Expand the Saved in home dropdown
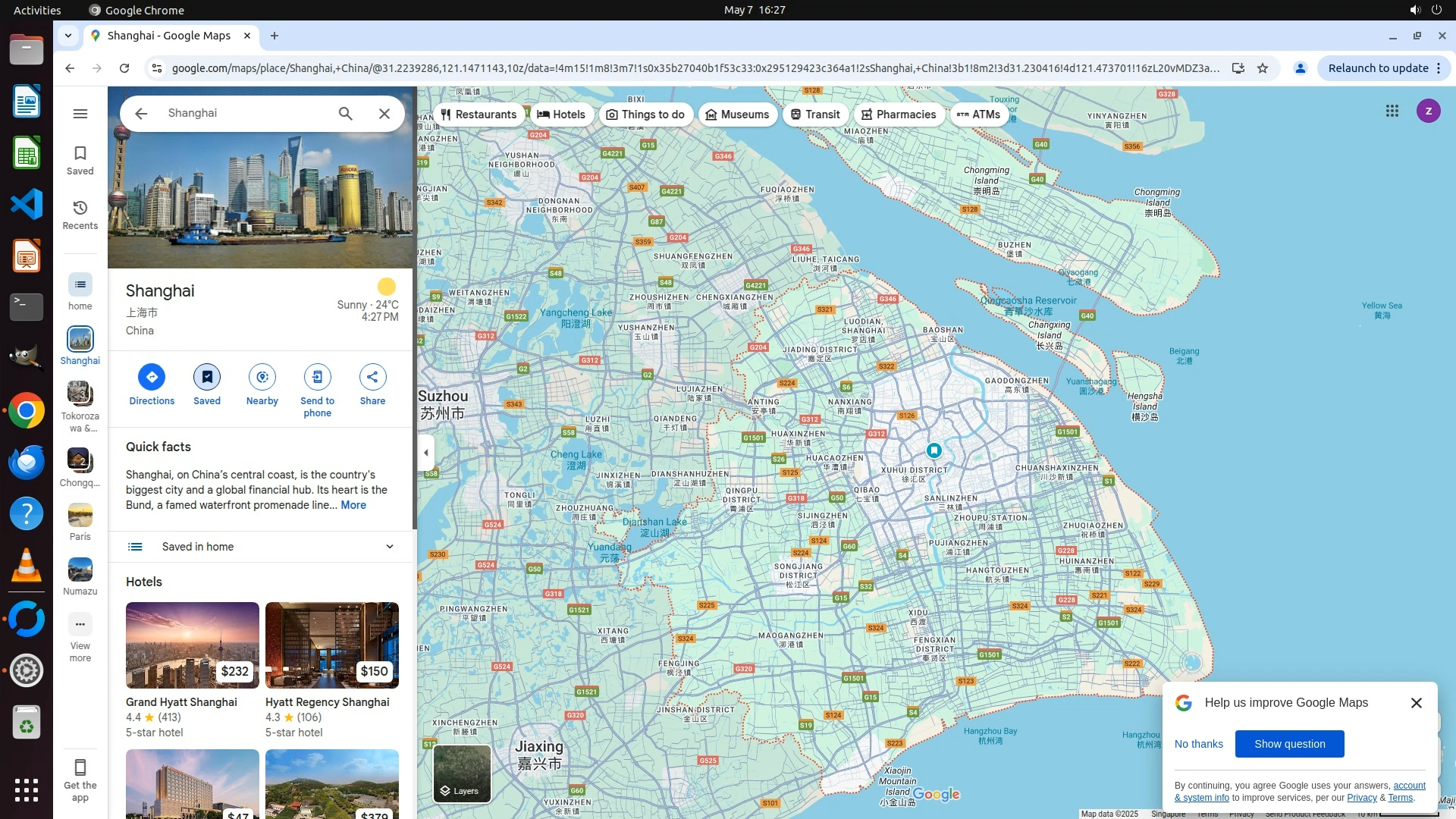The image size is (1456, 819). click(389, 547)
